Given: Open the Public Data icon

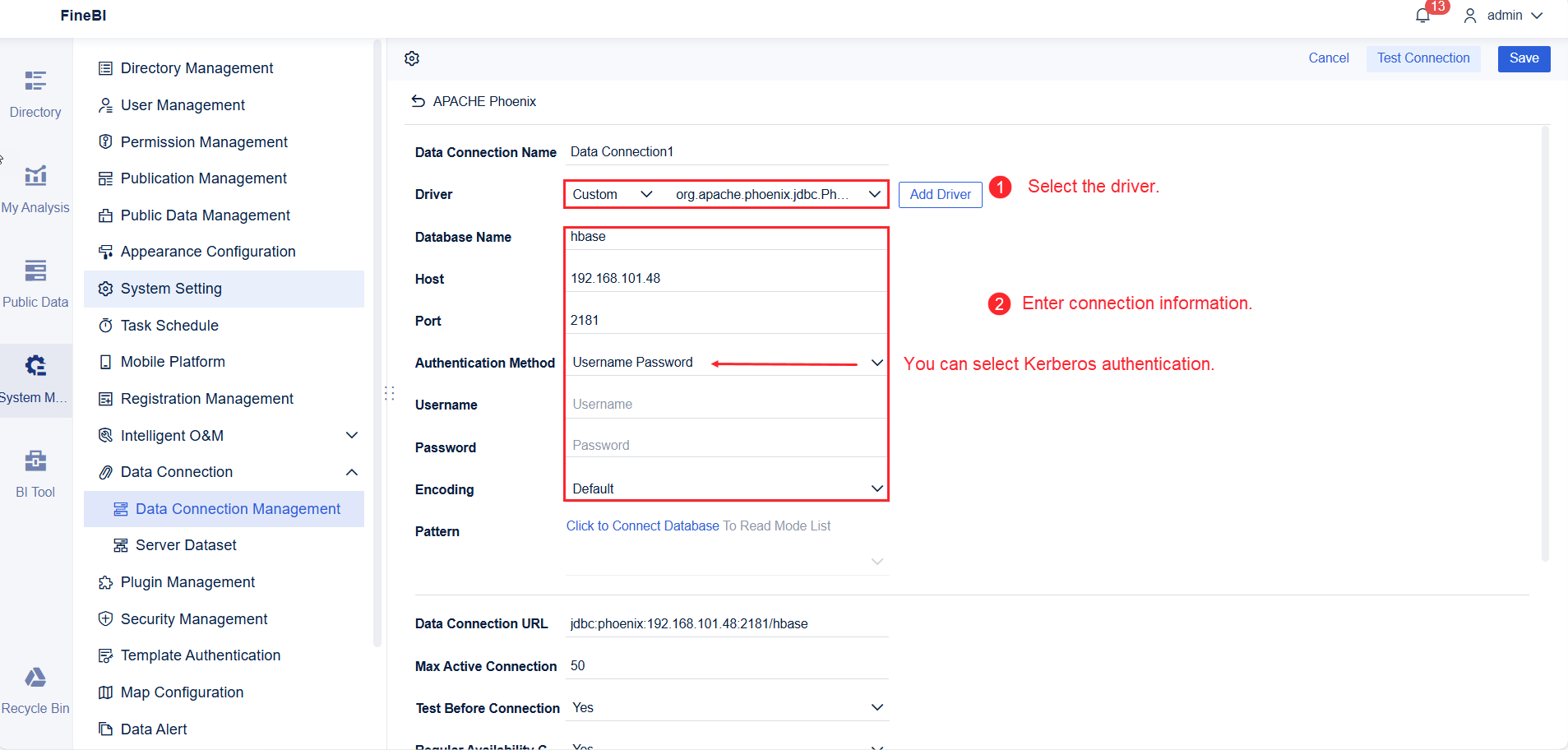Looking at the screenshot, I should click(35, 271).
